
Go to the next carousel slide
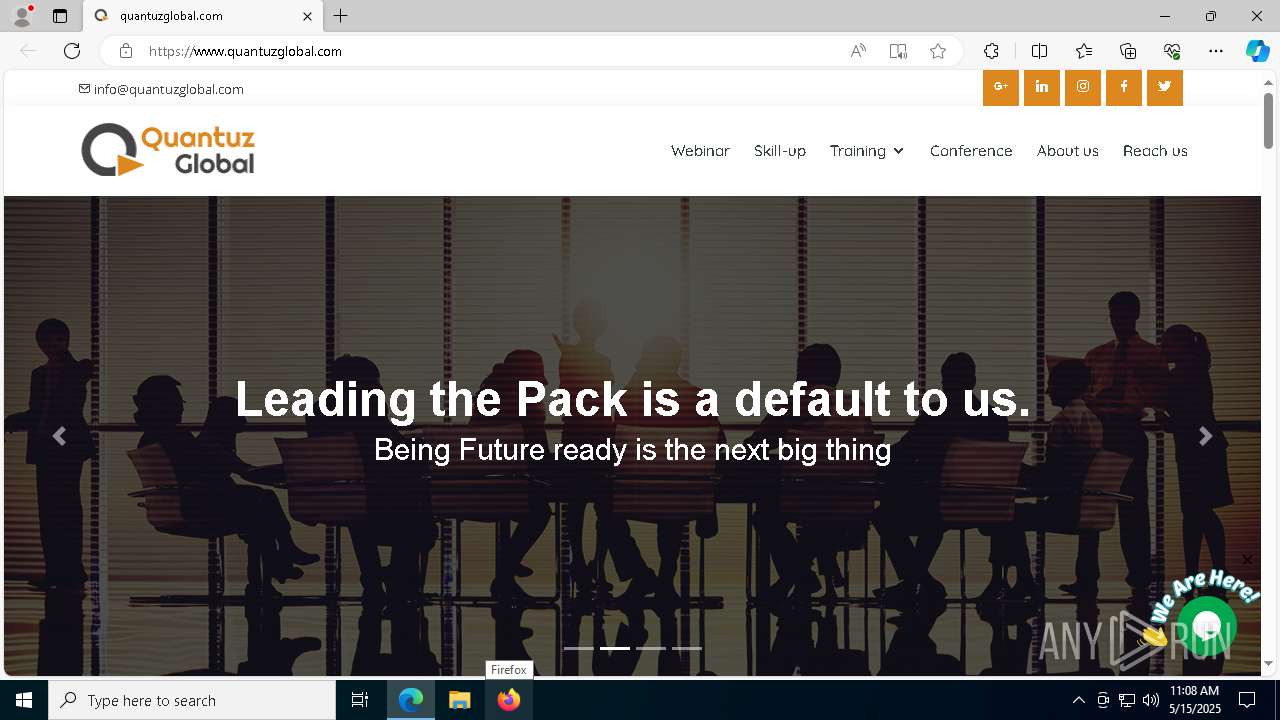[1206, 436]
